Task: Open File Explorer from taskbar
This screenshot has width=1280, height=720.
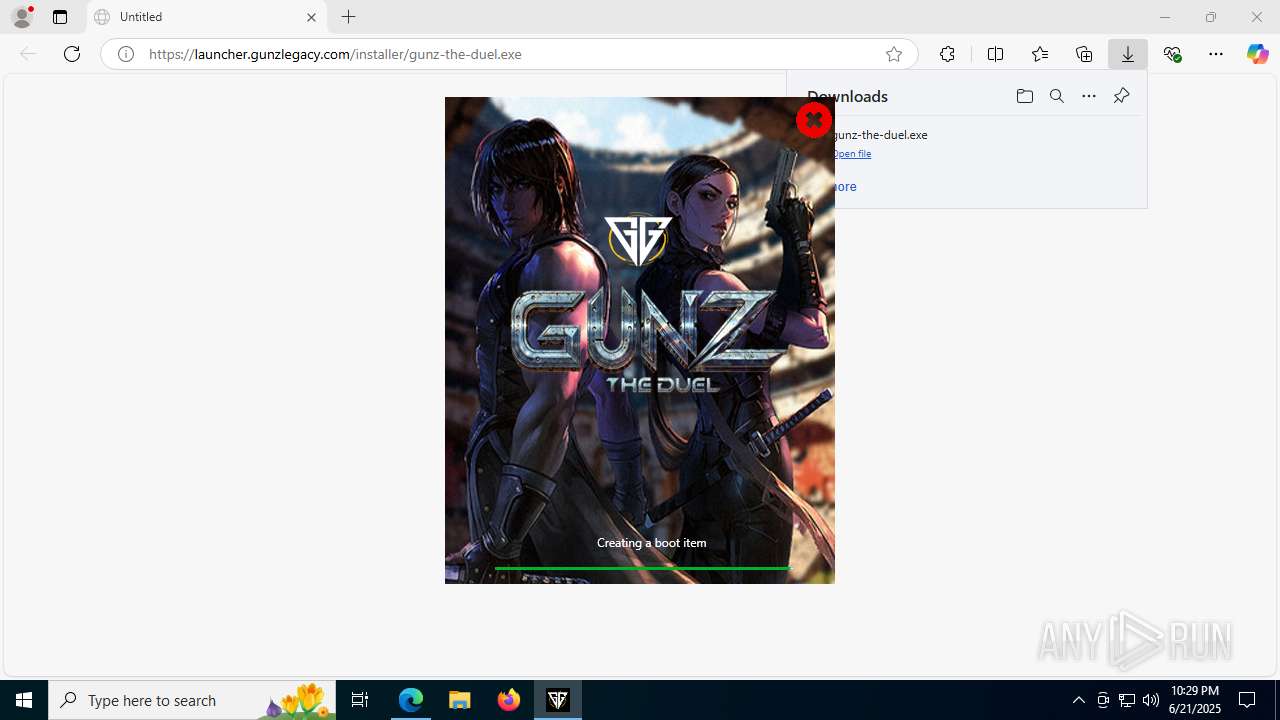Action: [x=460, y=700]
